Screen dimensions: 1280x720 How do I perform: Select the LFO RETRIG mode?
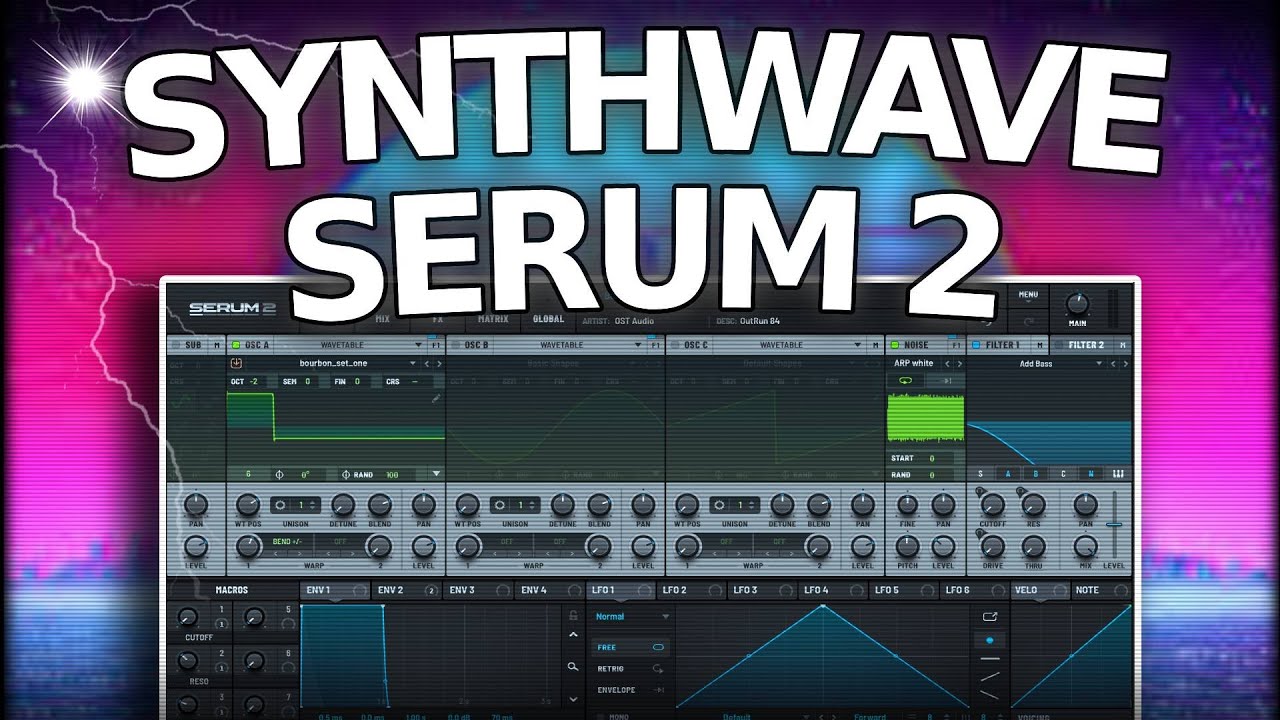click(x=630, y=668)
